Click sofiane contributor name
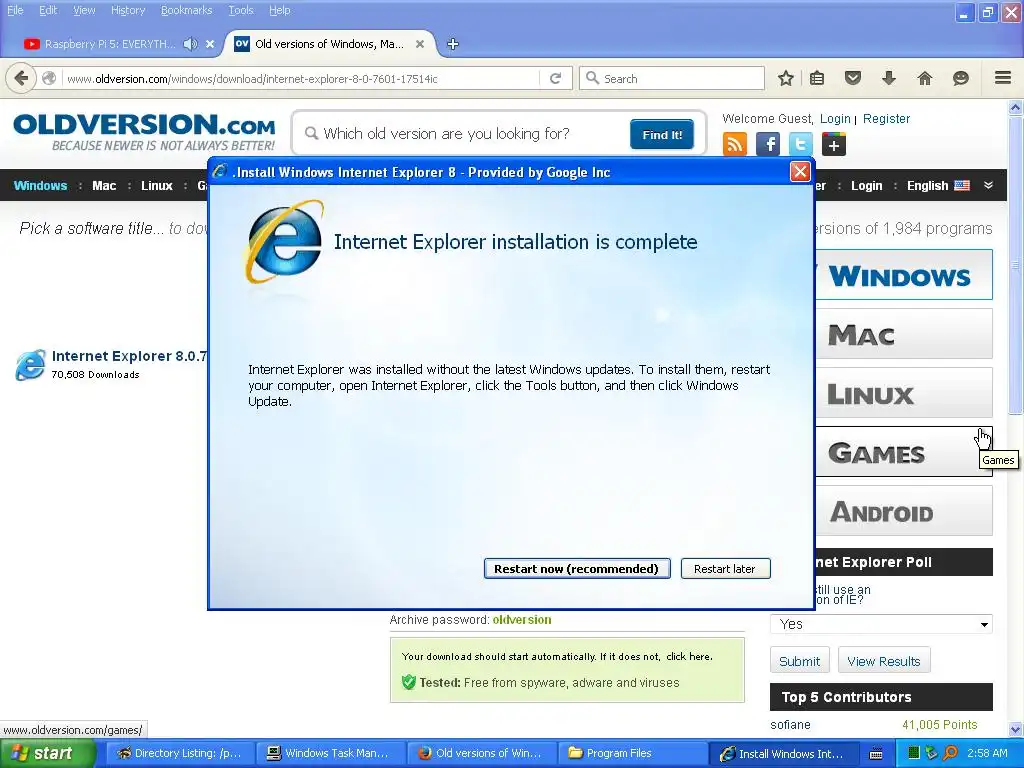Image resolution: width=1024 pixels, height=768 pixels. point(790,724)
